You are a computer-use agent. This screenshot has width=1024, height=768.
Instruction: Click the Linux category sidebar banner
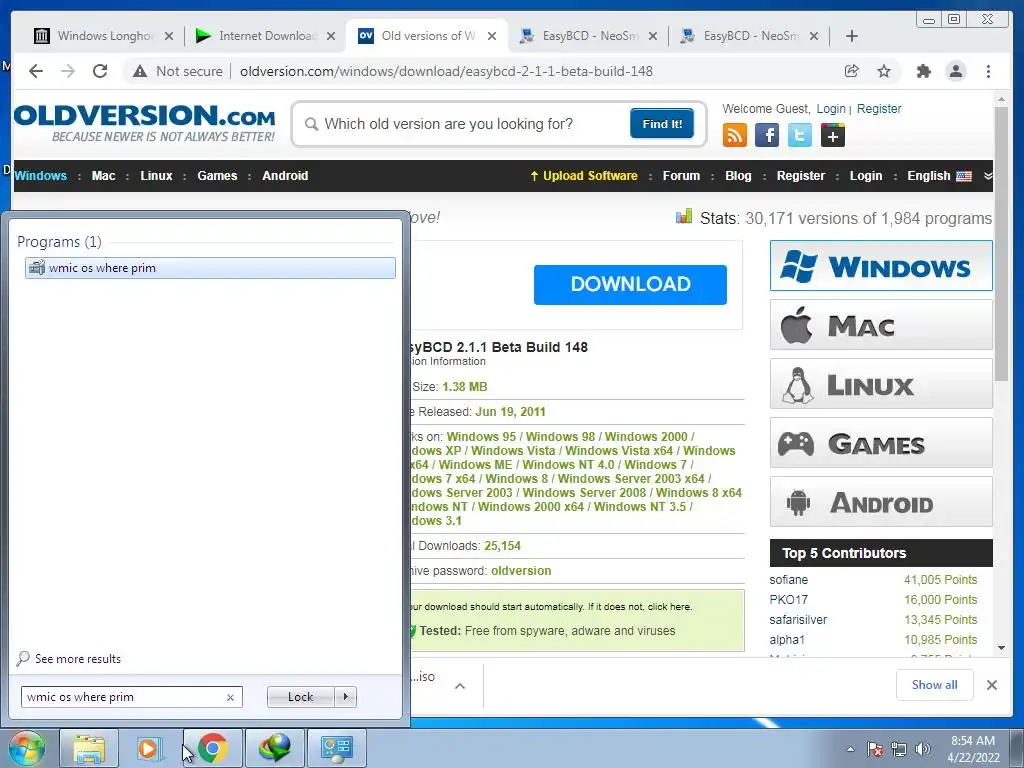click(881, 384)
